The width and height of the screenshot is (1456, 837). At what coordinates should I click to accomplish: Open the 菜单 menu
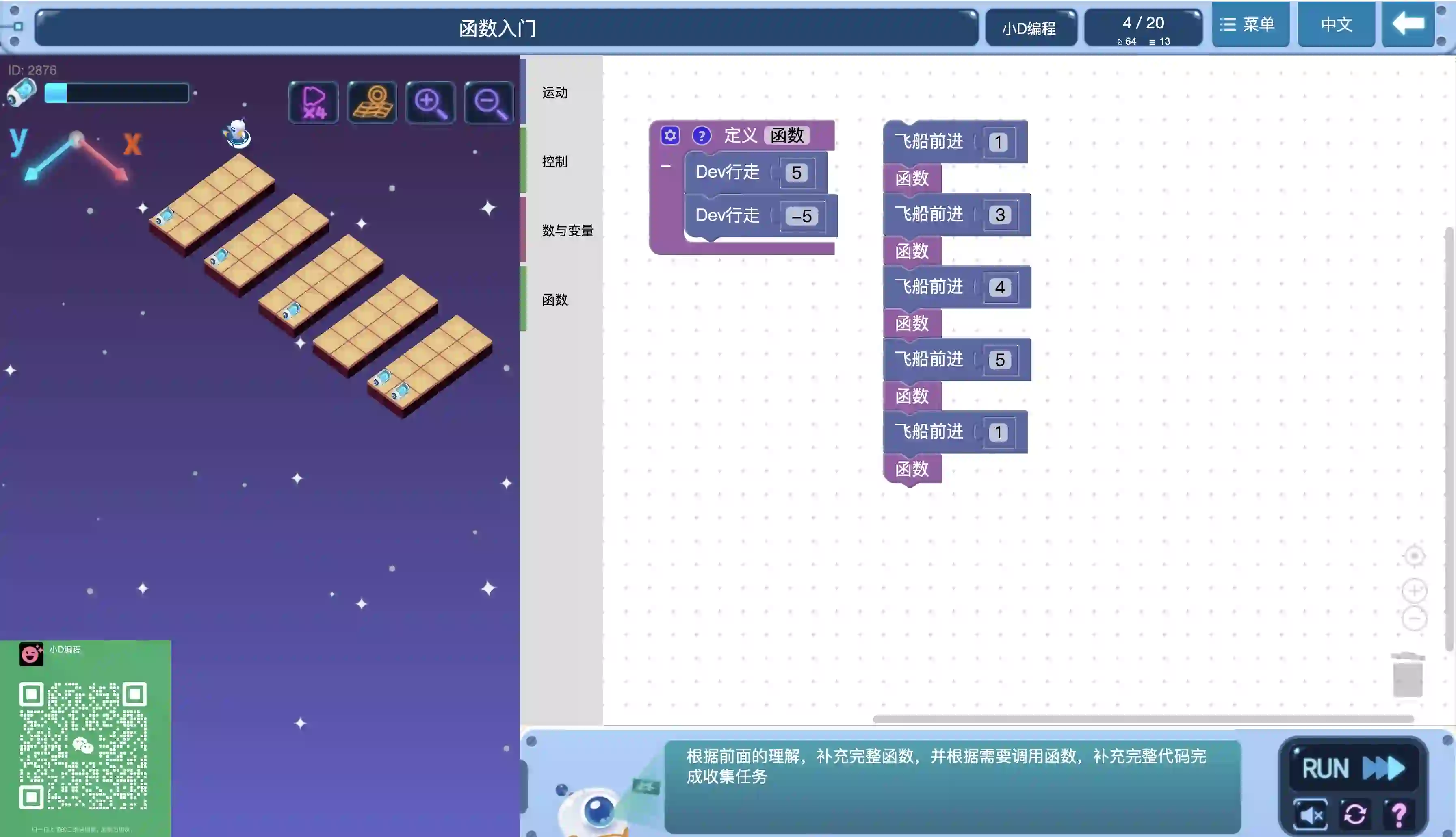click(1250, 25)
